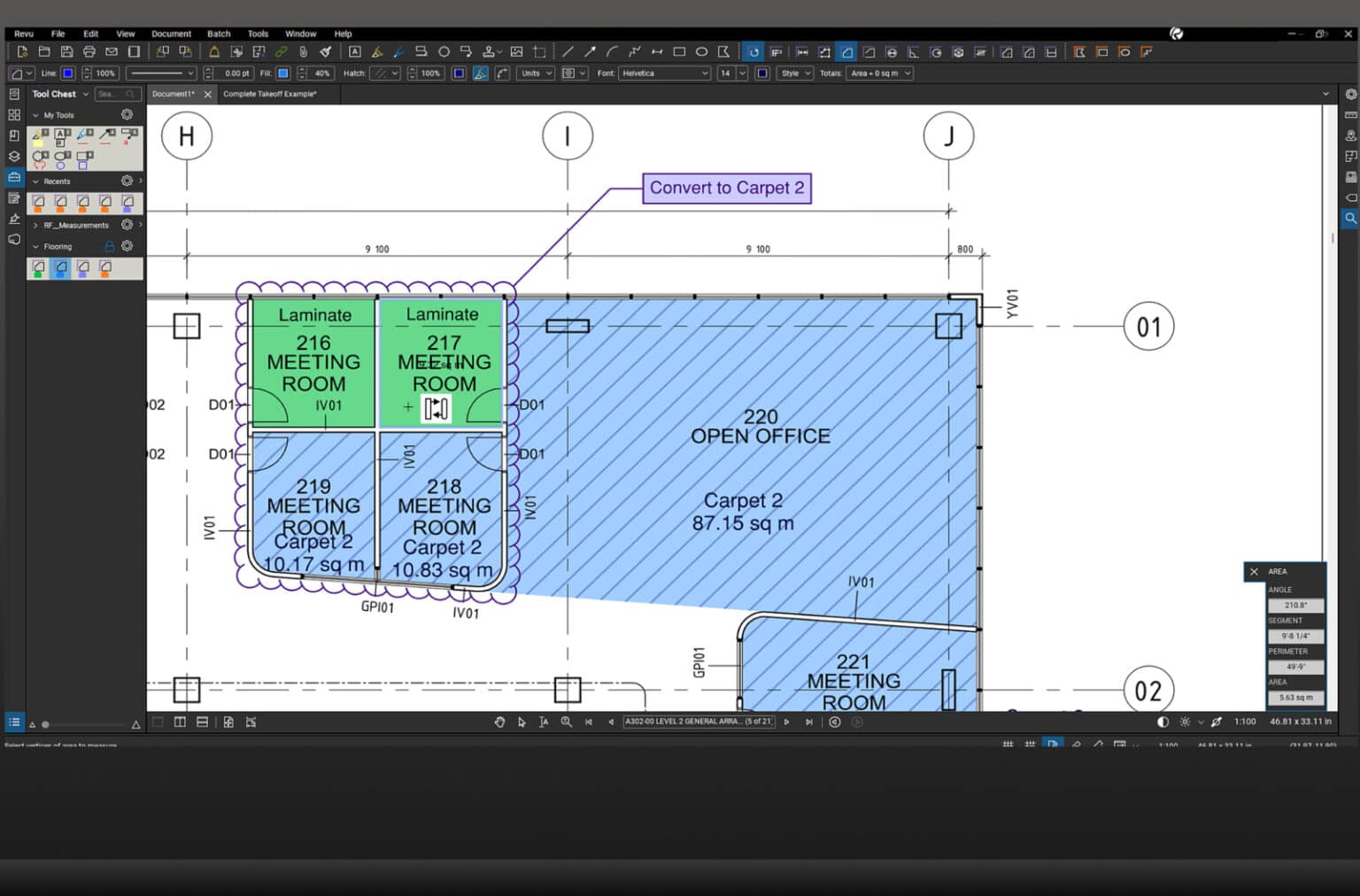Screen dimensions: 1360x896
Task: Select the green Laminate flooring tool
Action: coord(38,267)
